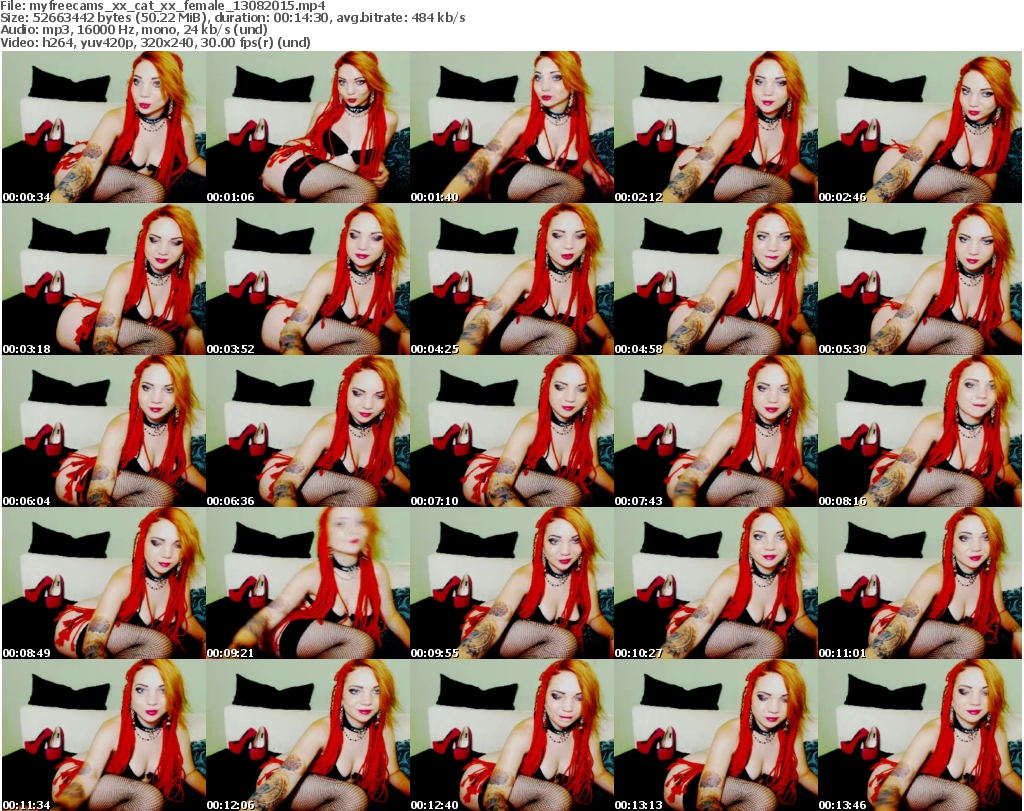
Task: Select the thumbnail stamped 00:03:18
Action: point(104,279)
